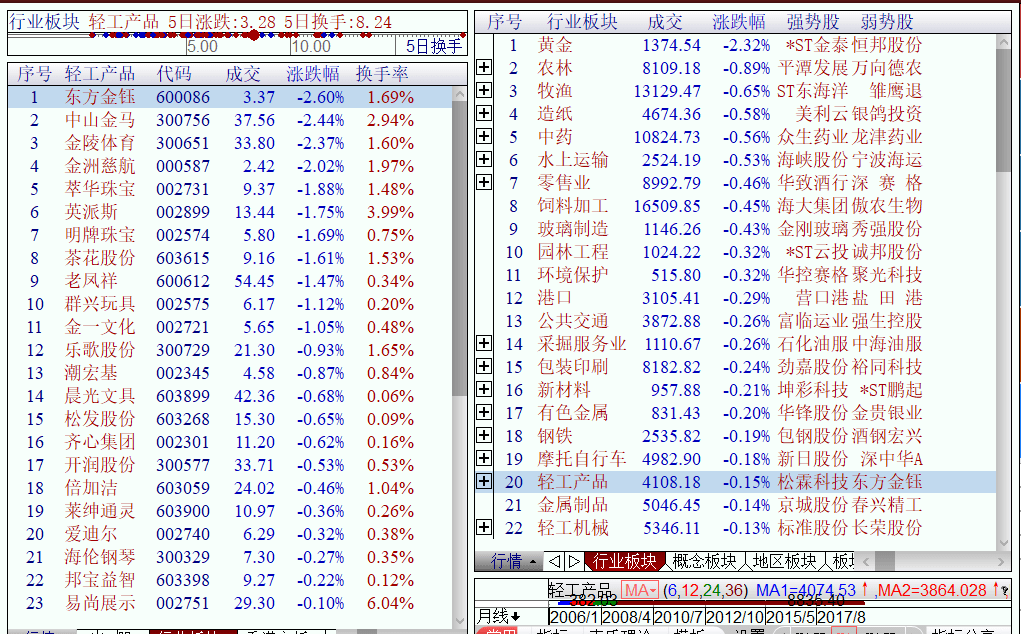The height and width of the screenshot is (634, 1021).
Task: Sort stock list by 换手率 column
Action: click(x=382, y=74)
